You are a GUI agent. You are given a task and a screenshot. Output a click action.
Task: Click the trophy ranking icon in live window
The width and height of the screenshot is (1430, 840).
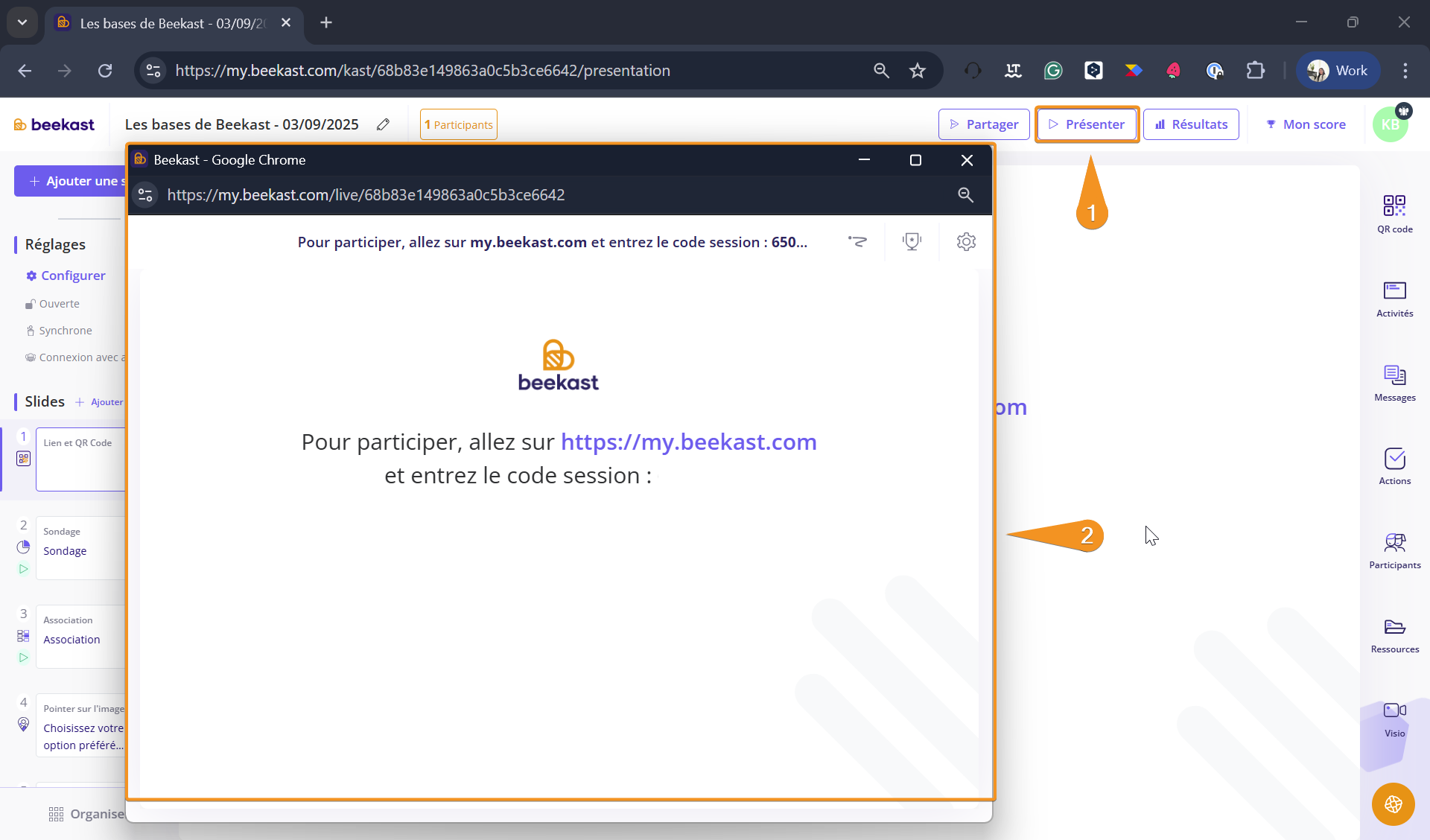pyautogui.click(x=912, y=241)
